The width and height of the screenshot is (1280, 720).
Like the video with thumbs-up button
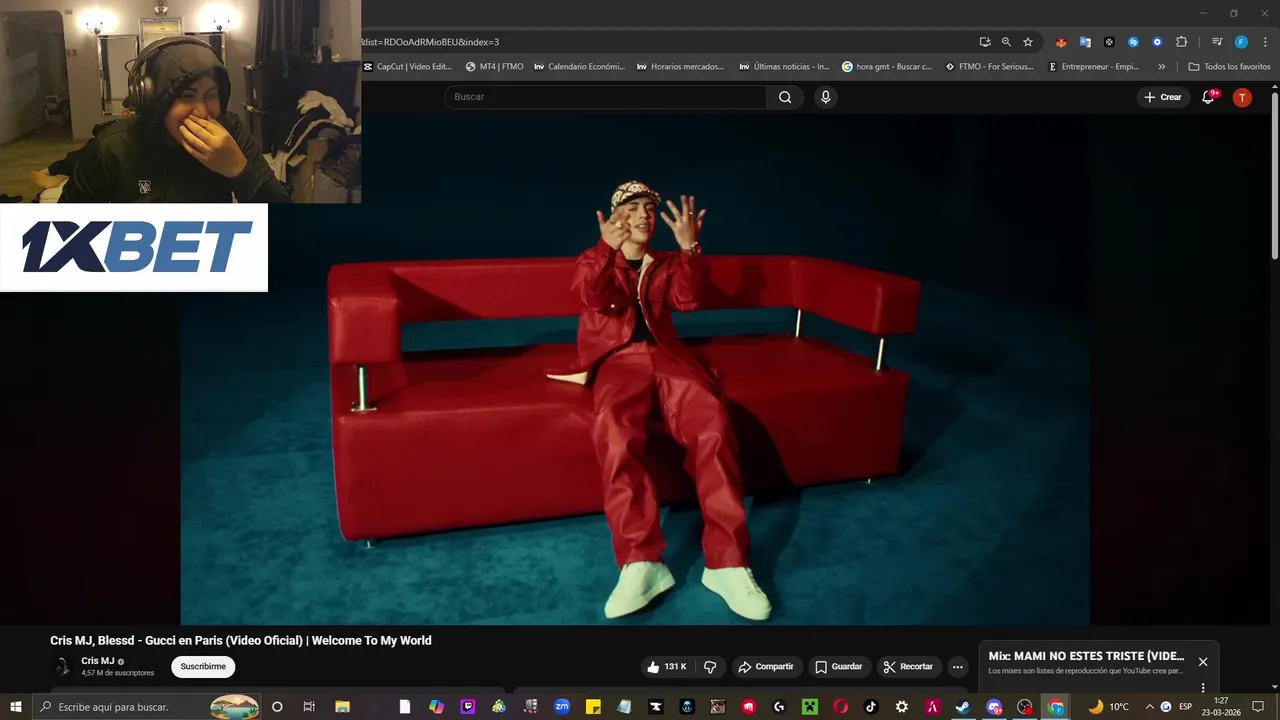(667, 667)
